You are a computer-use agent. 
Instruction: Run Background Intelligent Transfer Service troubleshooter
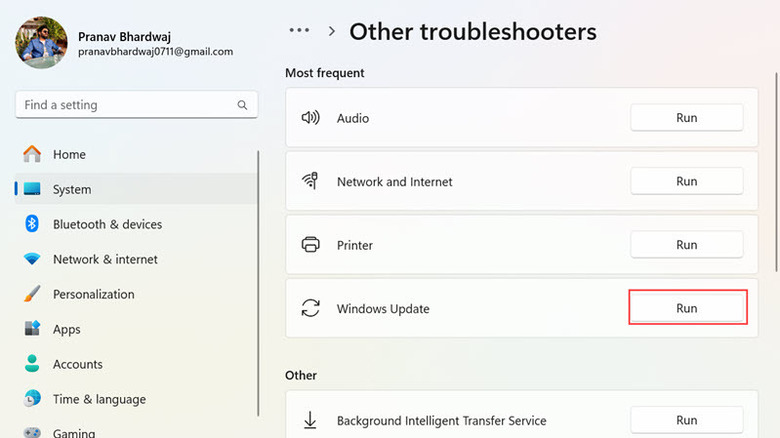click(x=686, y=420)
